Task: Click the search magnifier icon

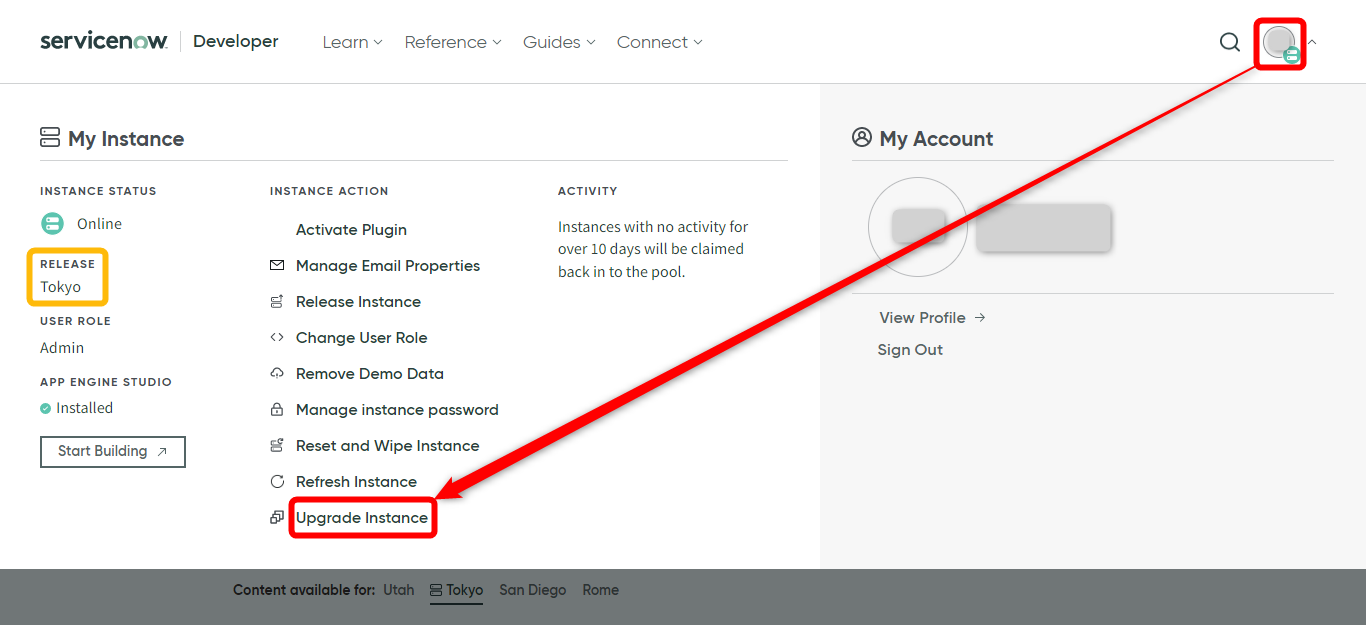Action: (x=1229, y=42)
